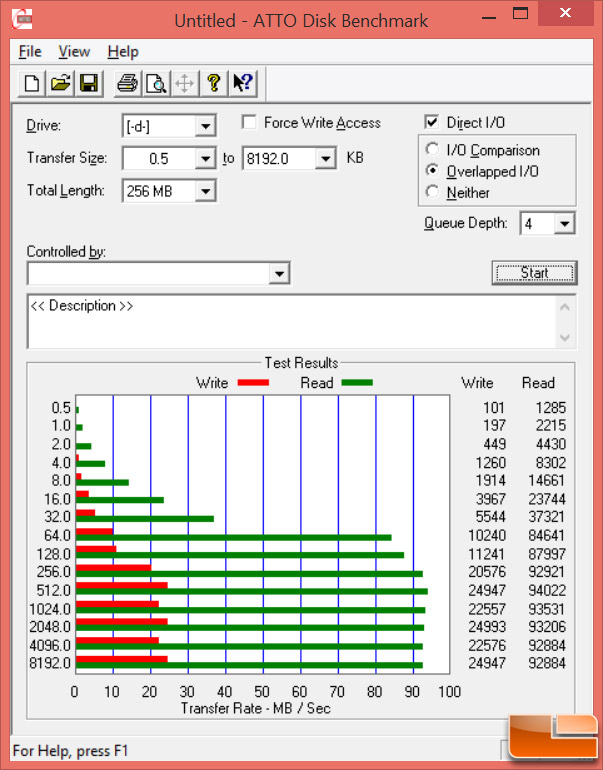Open the maximum Transfer Size 8192.0 dropdown
The width and height of the screenshot is (603, 770).
click(x=326, y=159)
